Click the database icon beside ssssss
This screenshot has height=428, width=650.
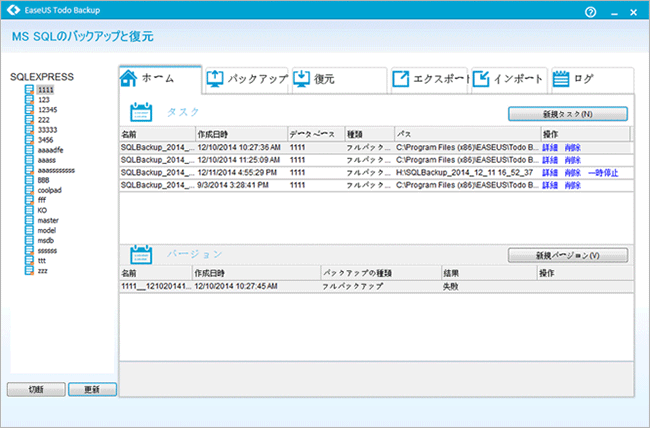point(29,250)
